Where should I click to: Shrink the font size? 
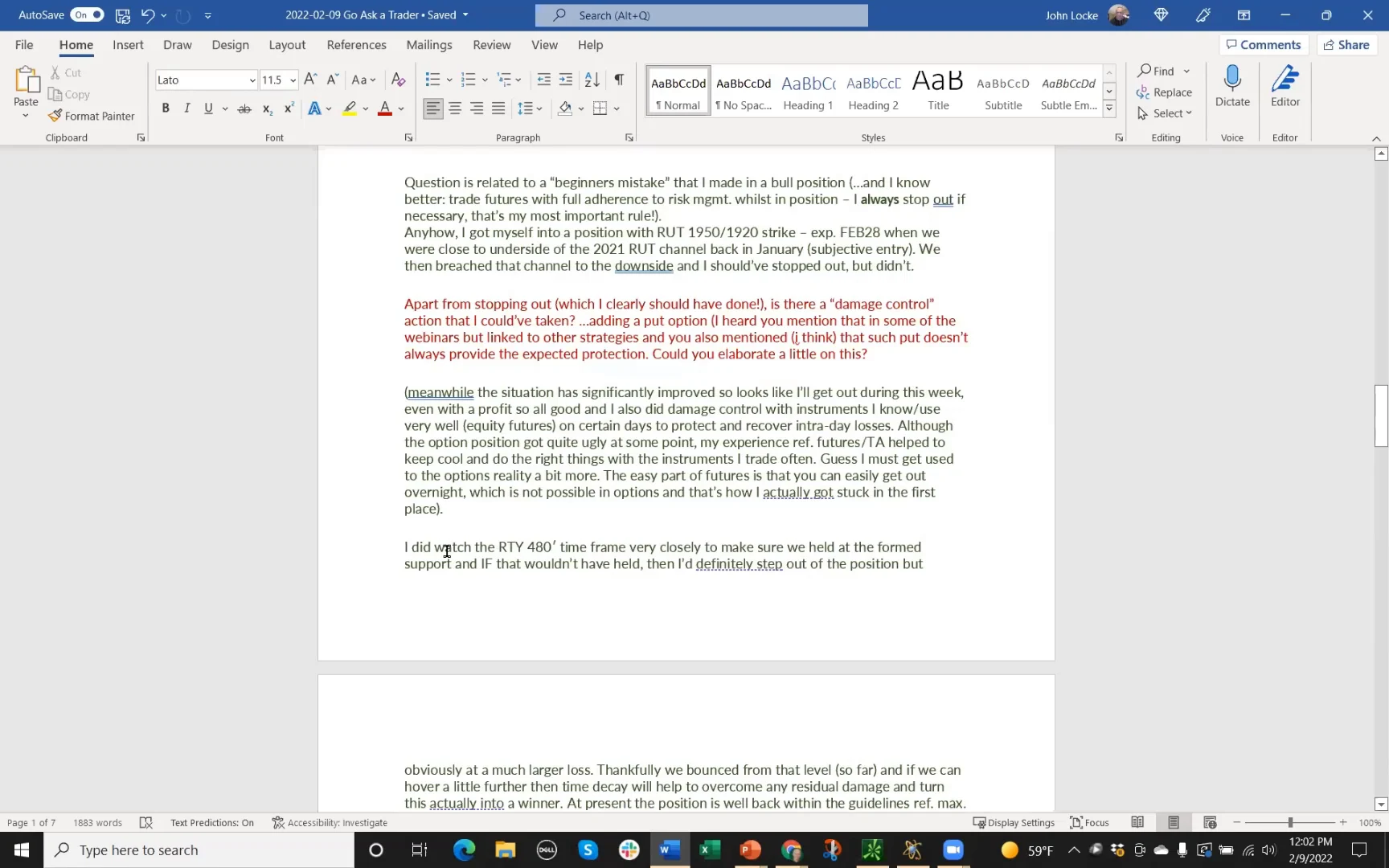332,79
